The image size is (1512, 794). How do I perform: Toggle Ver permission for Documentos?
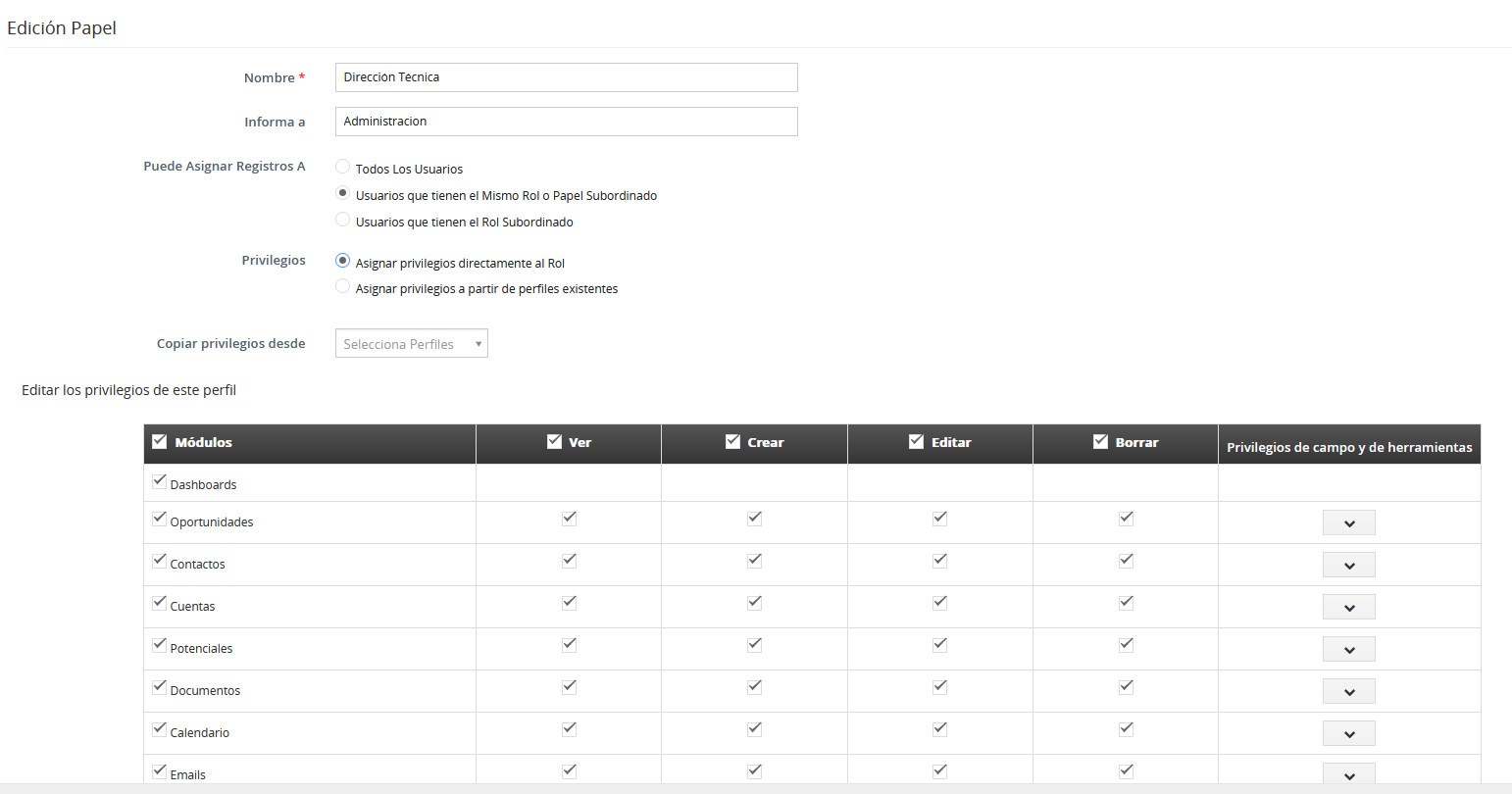pos(569,687)
